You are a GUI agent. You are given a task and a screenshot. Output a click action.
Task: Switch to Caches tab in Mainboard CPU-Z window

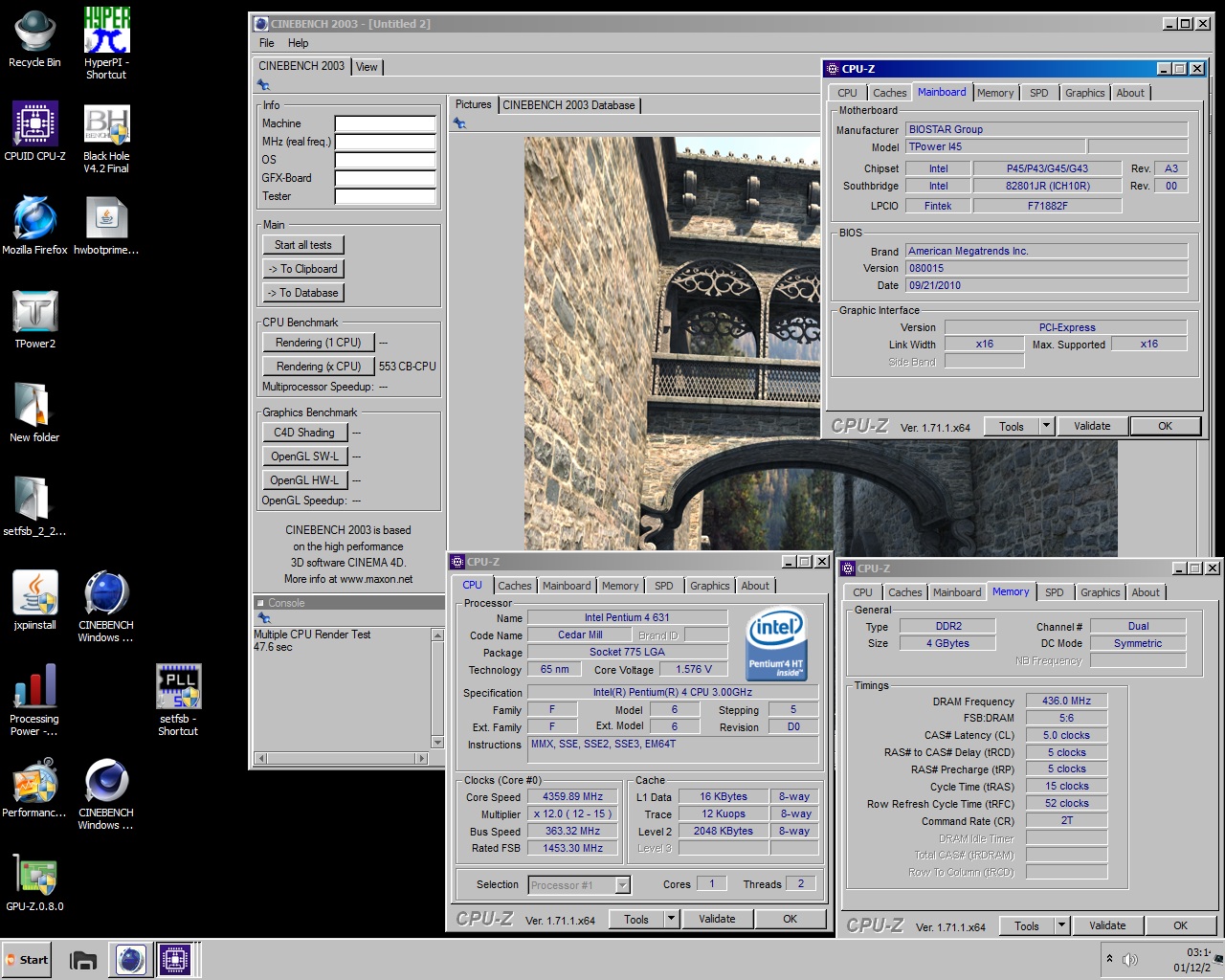point(889,93)
